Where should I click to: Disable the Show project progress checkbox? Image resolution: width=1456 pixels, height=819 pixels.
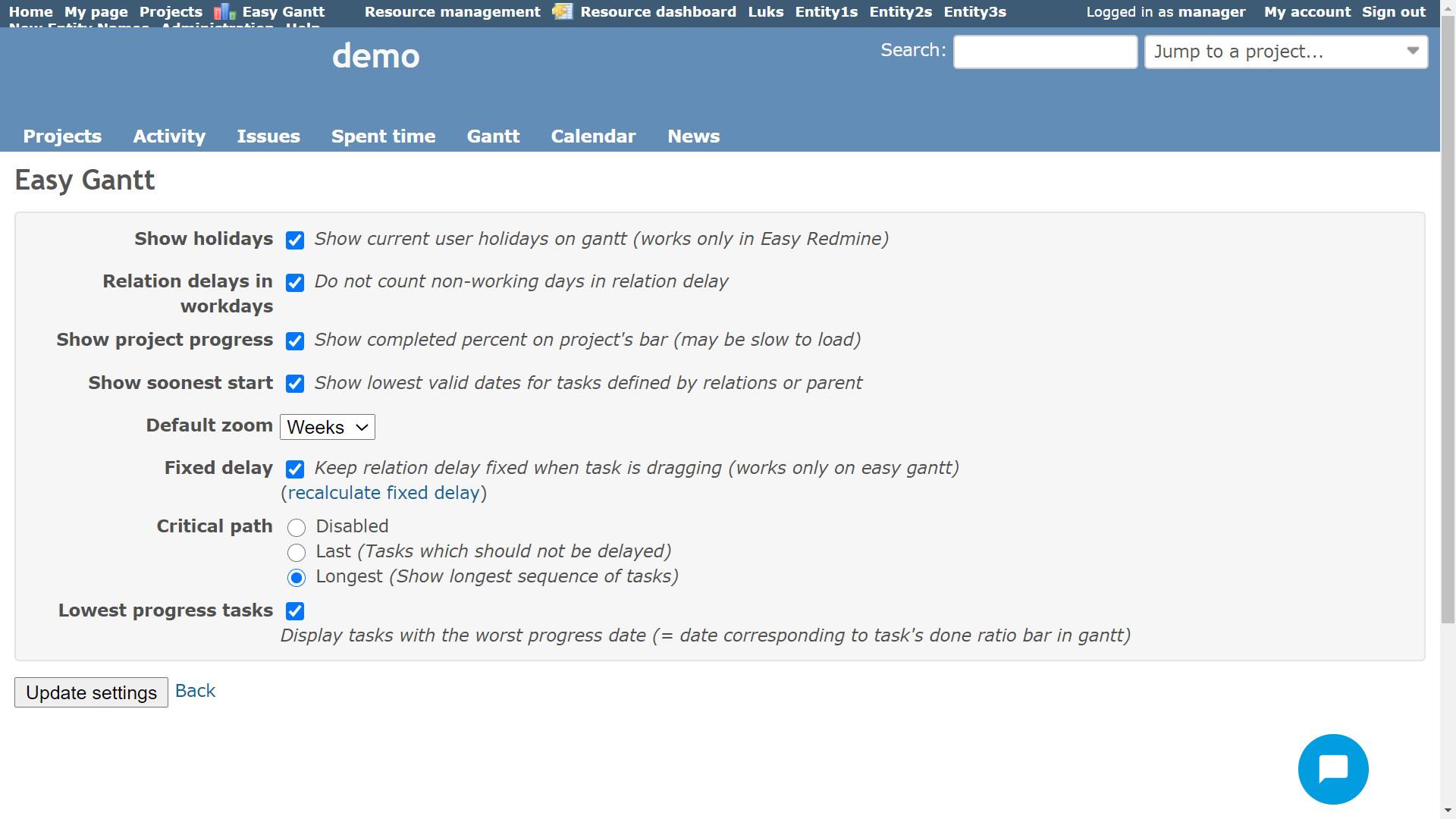(x=295, y=341)
